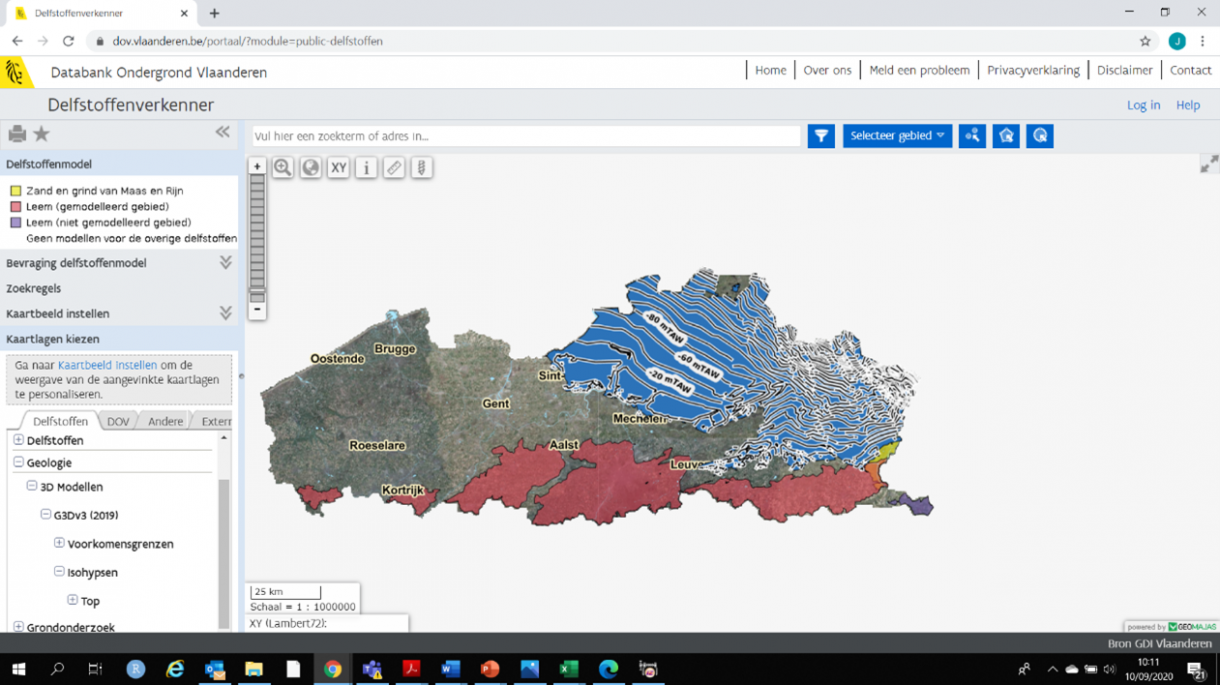
Task: Collapse the left sidebar panel
Action: [222, 132]
